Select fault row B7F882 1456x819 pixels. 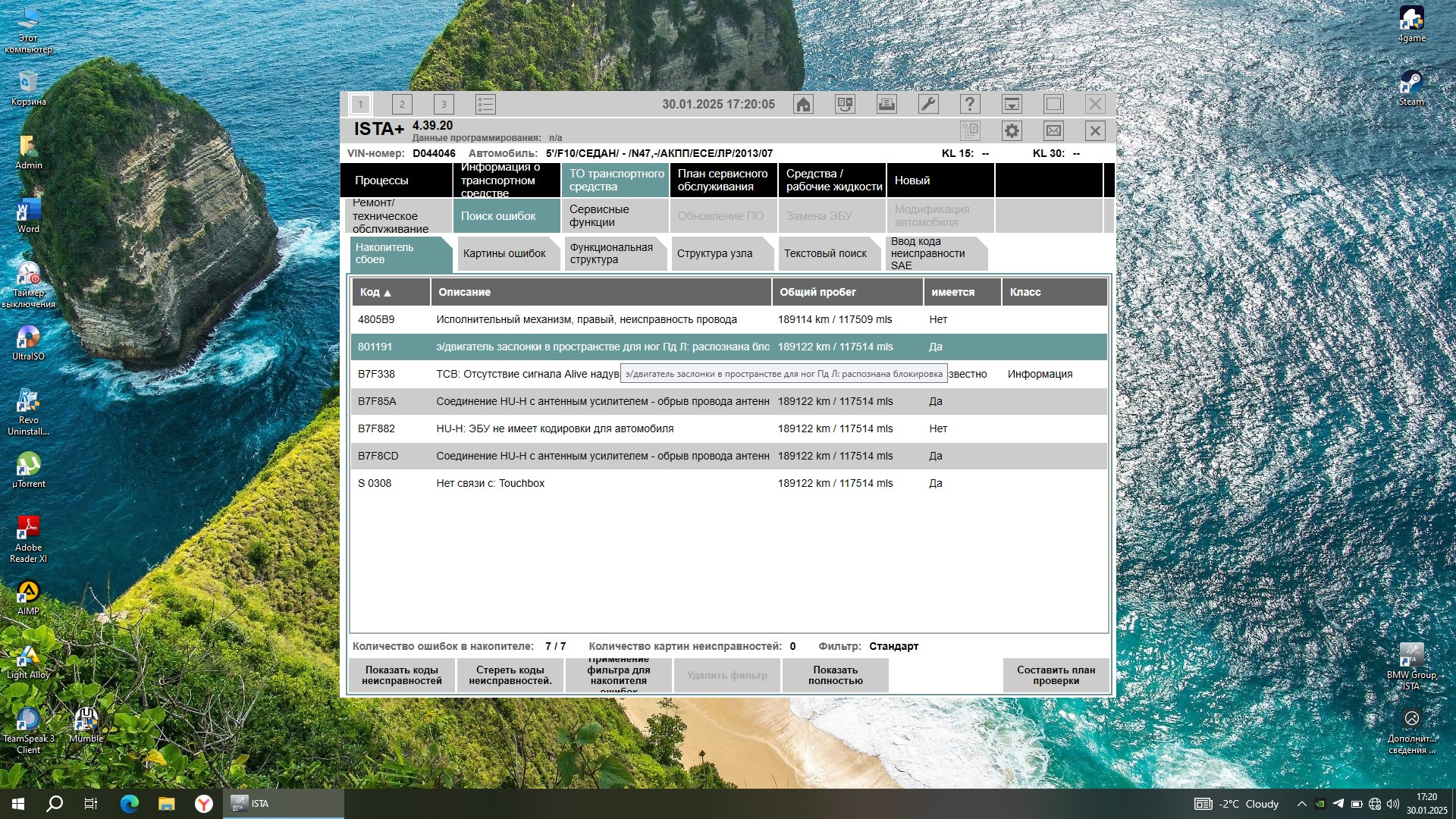[x=730, y=428]
